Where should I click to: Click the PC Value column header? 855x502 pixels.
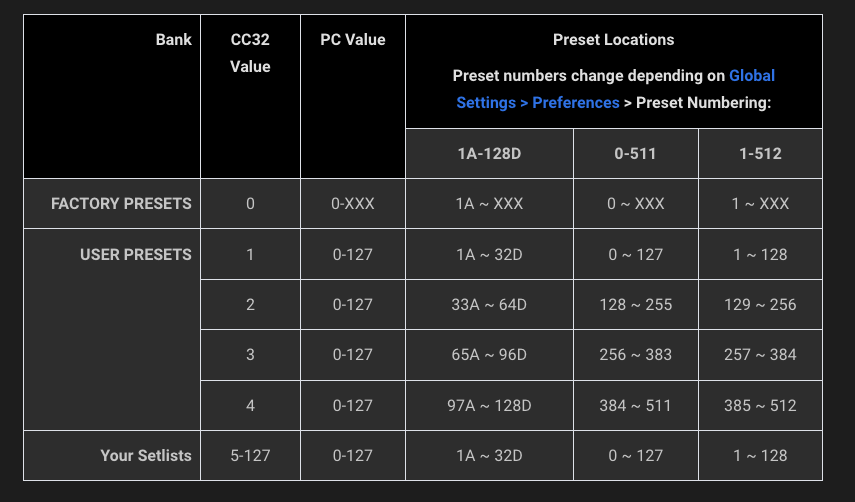(352, 40)
